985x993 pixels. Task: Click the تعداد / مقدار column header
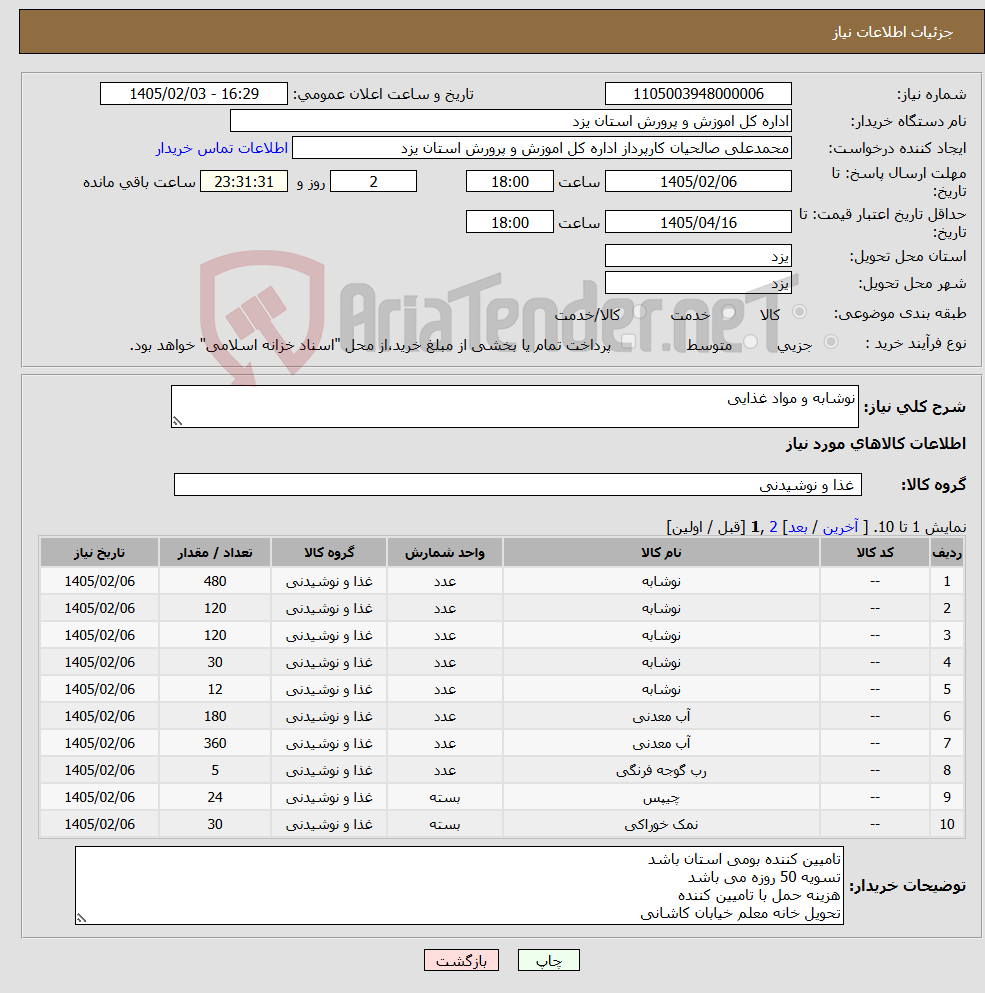(215, 552)
